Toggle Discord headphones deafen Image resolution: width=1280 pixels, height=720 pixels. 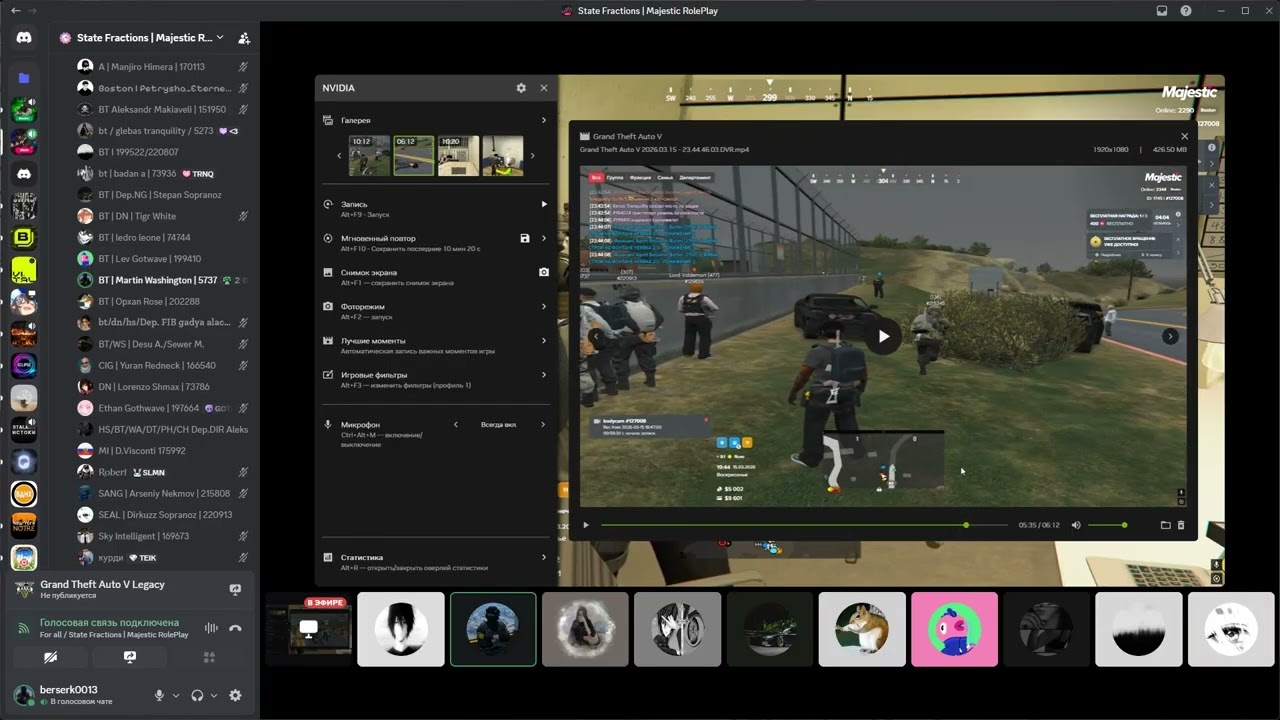click(197, 695)
